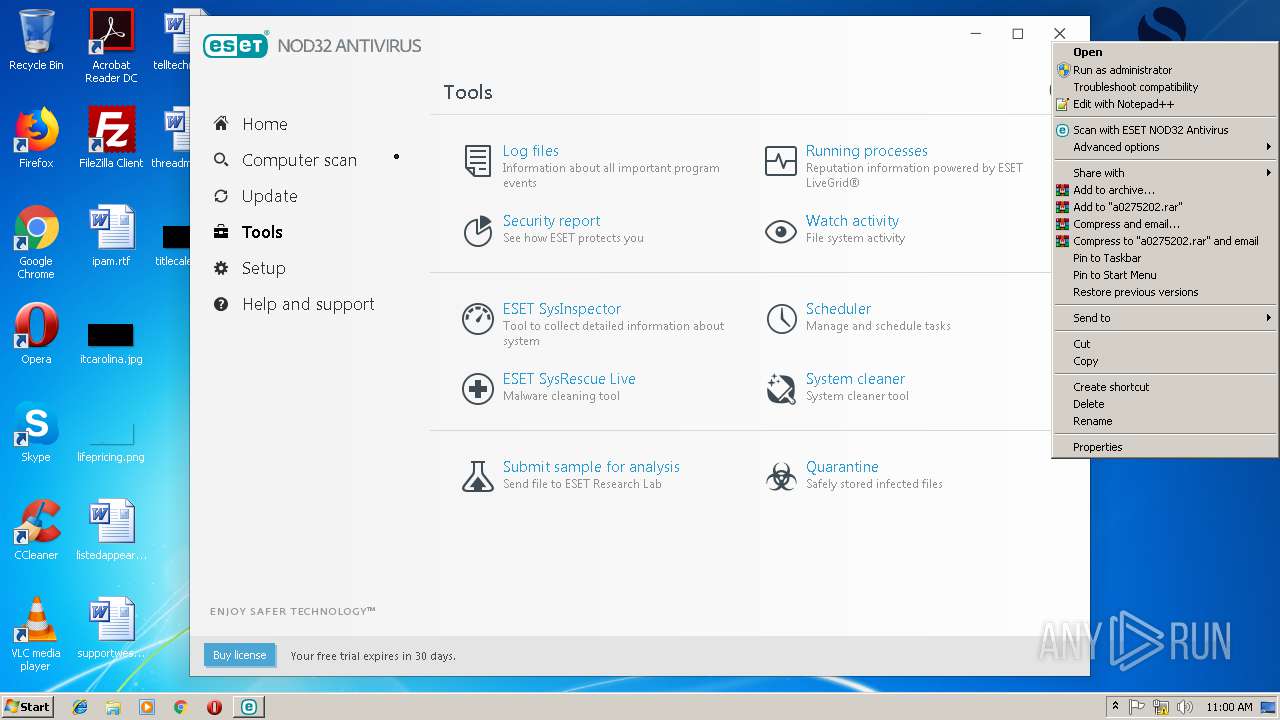Click the taskbar clock showing 11:00 AM
Image resolution: width=1280 pixels, height=720 pixels.
(1229, 707)
